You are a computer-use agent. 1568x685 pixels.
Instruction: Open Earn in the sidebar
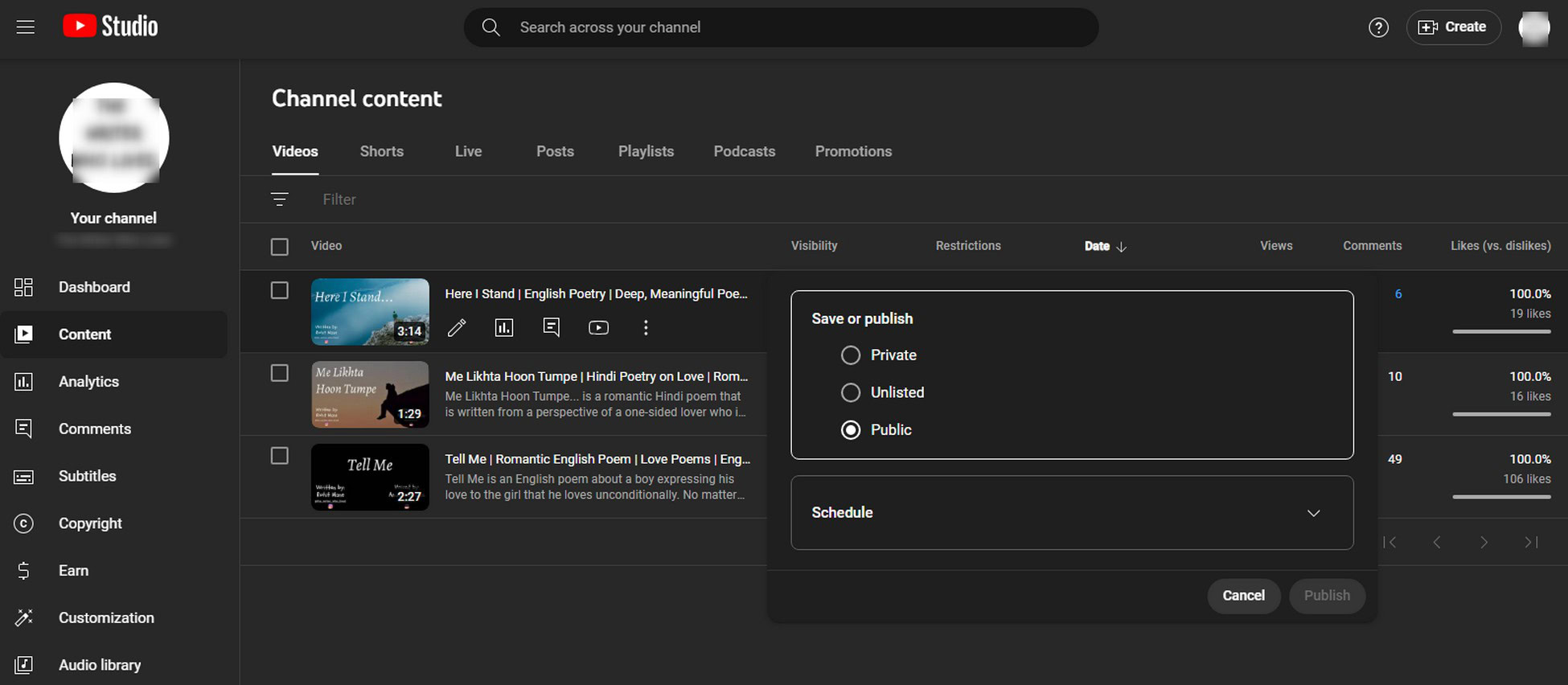[x=113, y=571]
